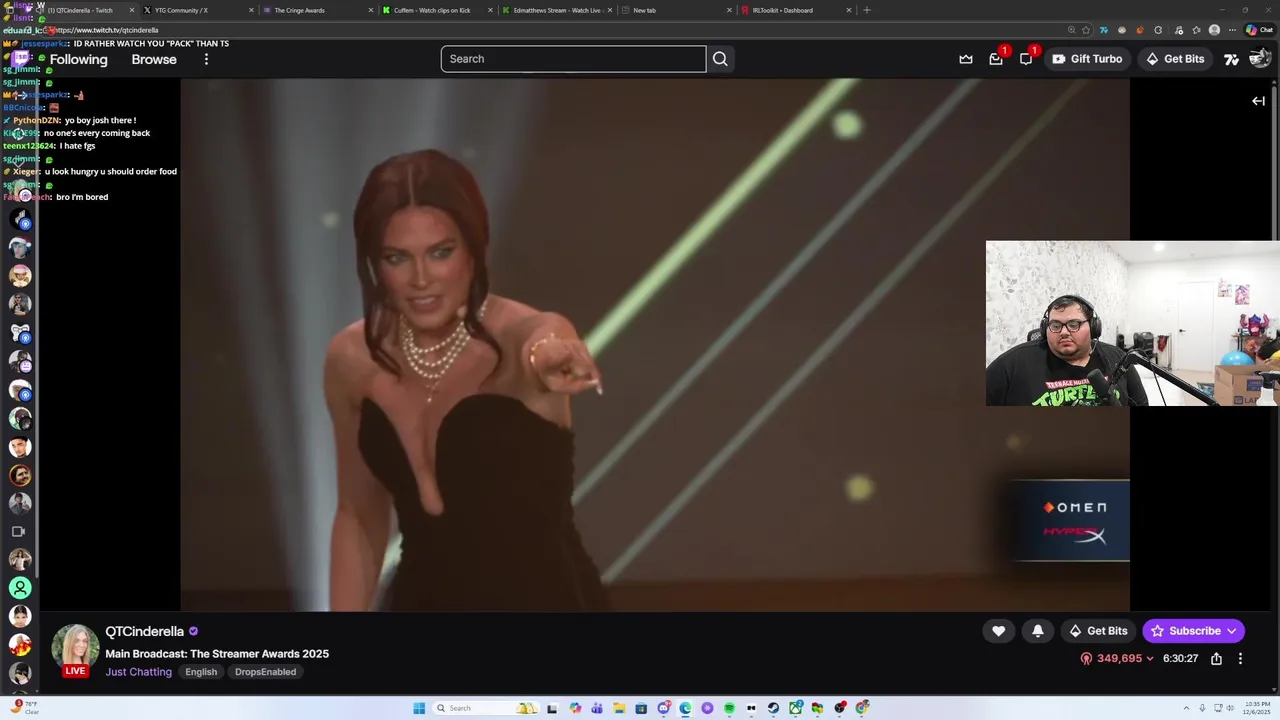Expand the viewer count 349,695 chevron

[1150, 659]
